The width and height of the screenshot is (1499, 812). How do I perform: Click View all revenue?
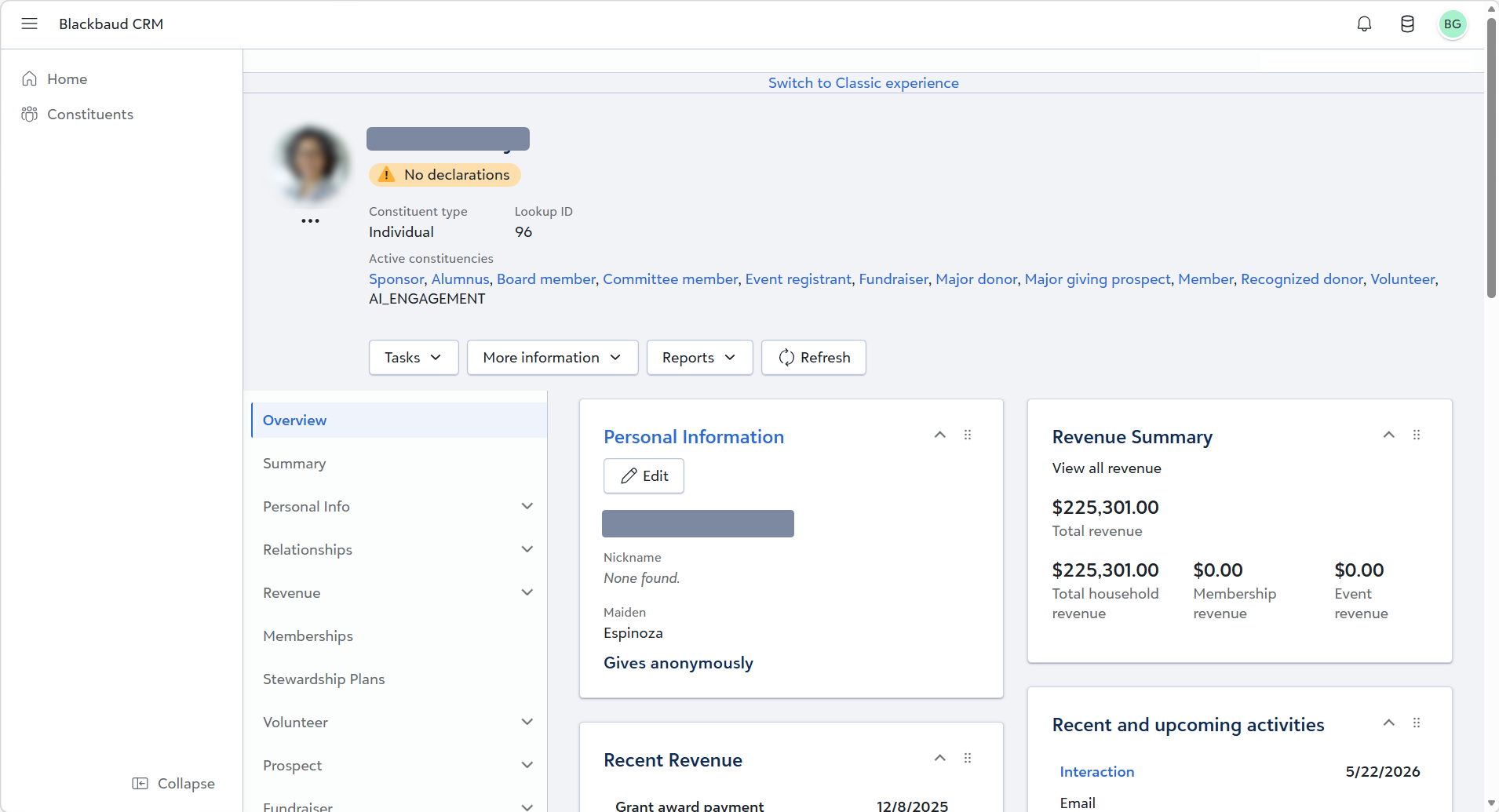1107,468
